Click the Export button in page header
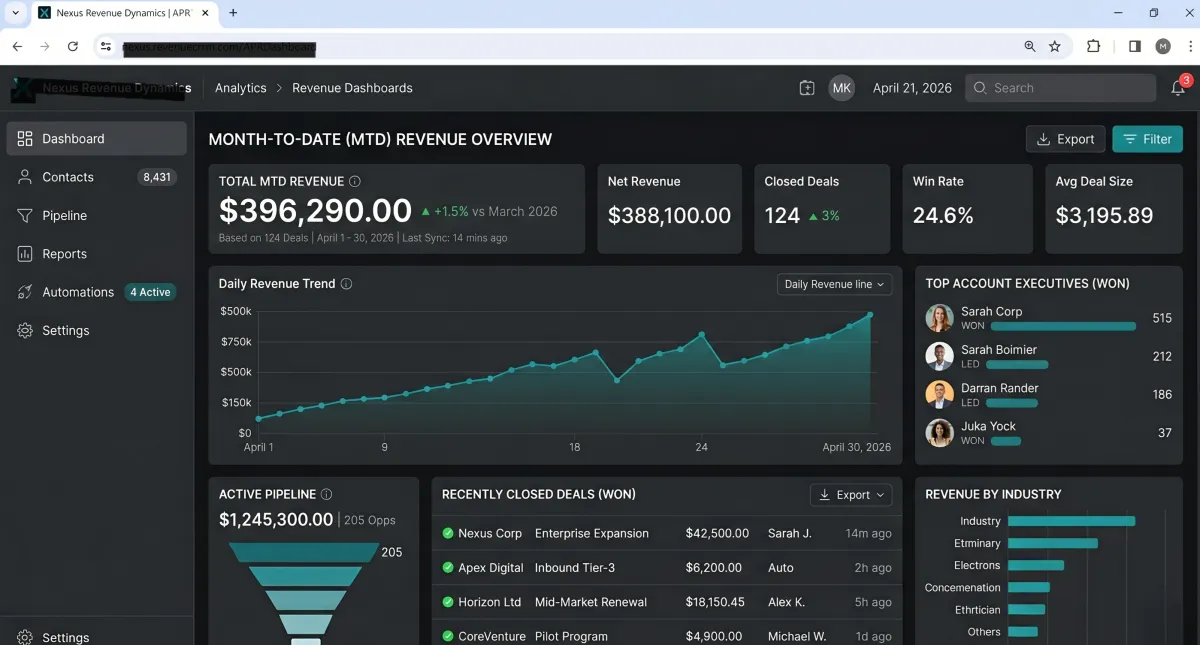This screenshot has width=1200, height=645. [1066, 139]
